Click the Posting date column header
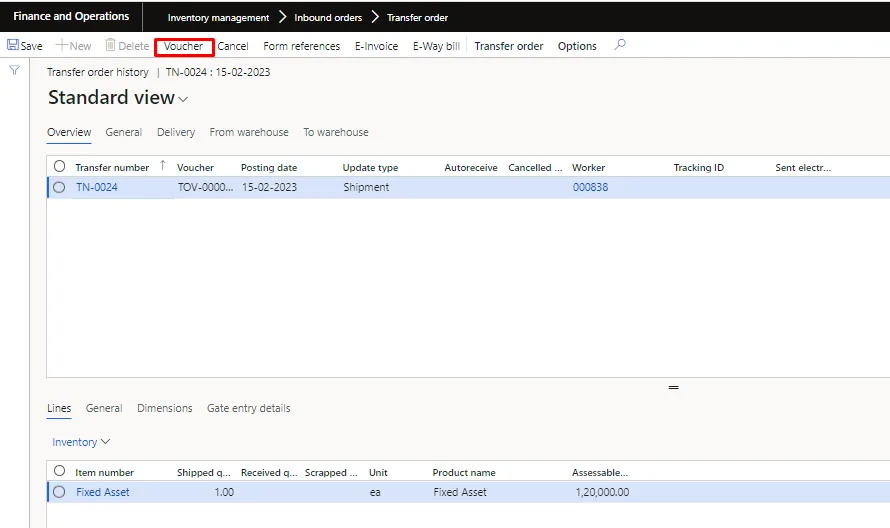This screenshot has height=528, width=890. (x=268, y=167)
